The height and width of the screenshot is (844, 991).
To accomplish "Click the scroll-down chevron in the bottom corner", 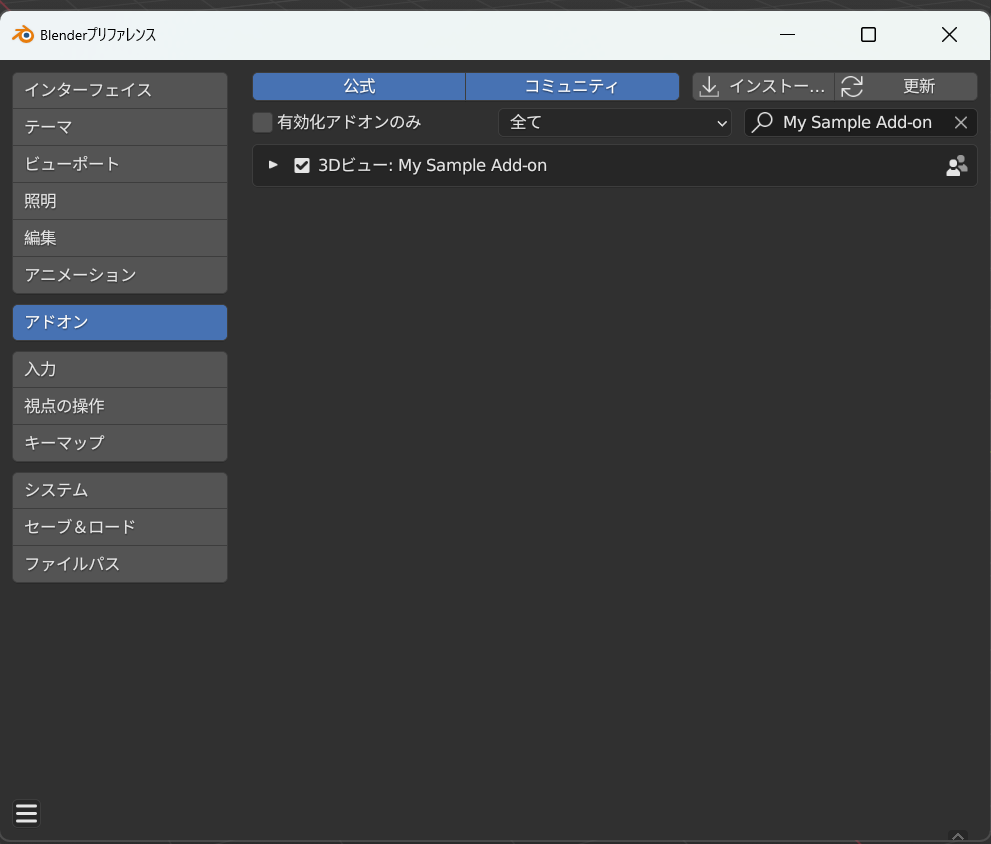I will pyautogui.click(x=957, y=836).
